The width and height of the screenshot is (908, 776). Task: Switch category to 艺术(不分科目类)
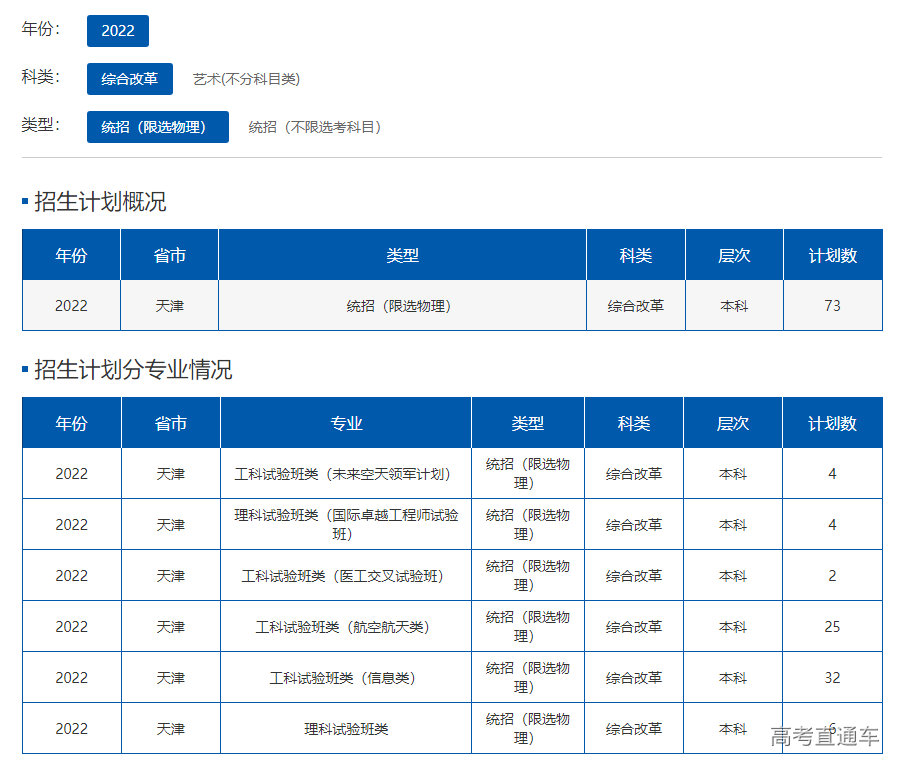[x=246, y=79]
